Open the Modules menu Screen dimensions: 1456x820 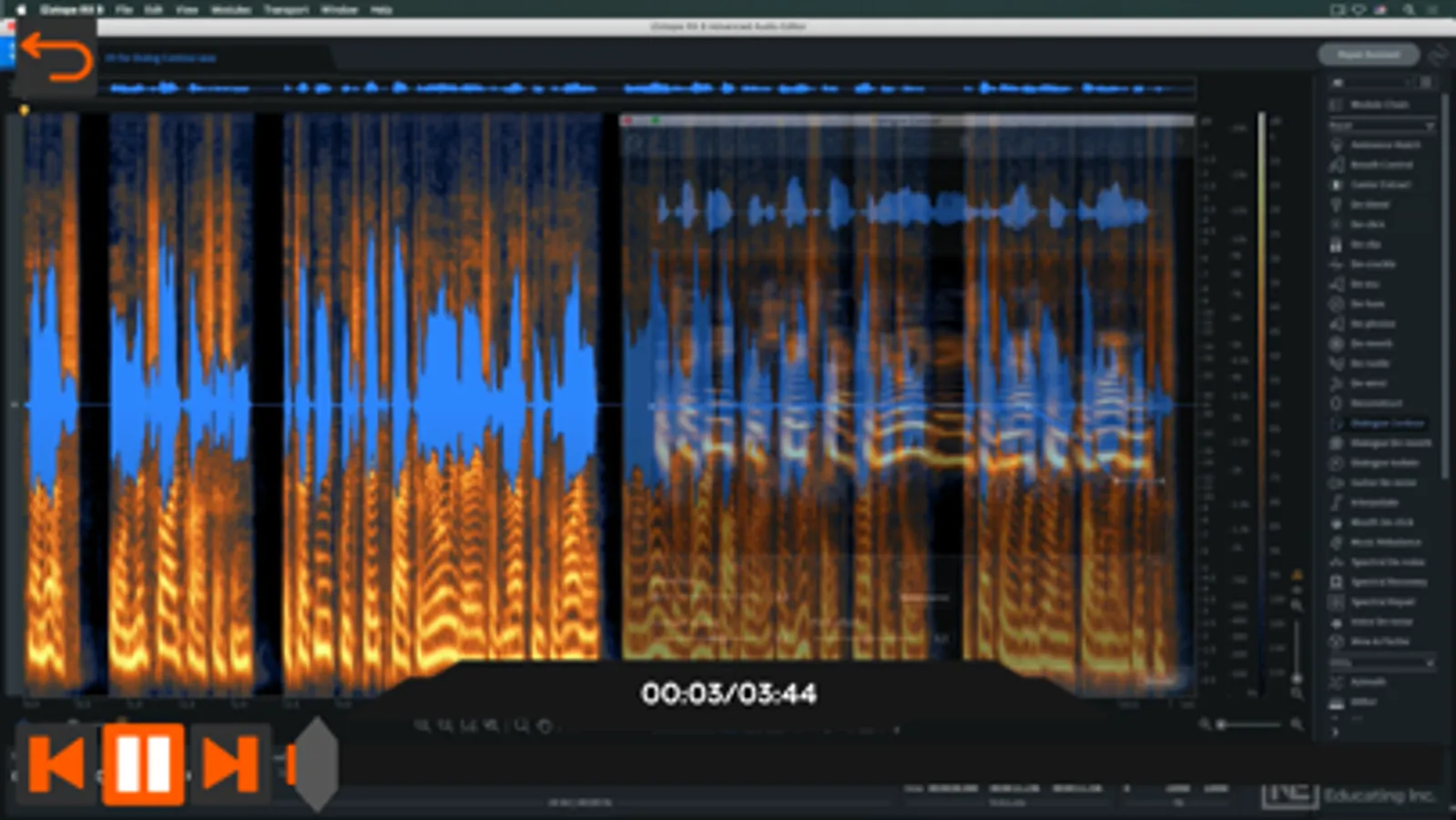[x=230, y=9]
